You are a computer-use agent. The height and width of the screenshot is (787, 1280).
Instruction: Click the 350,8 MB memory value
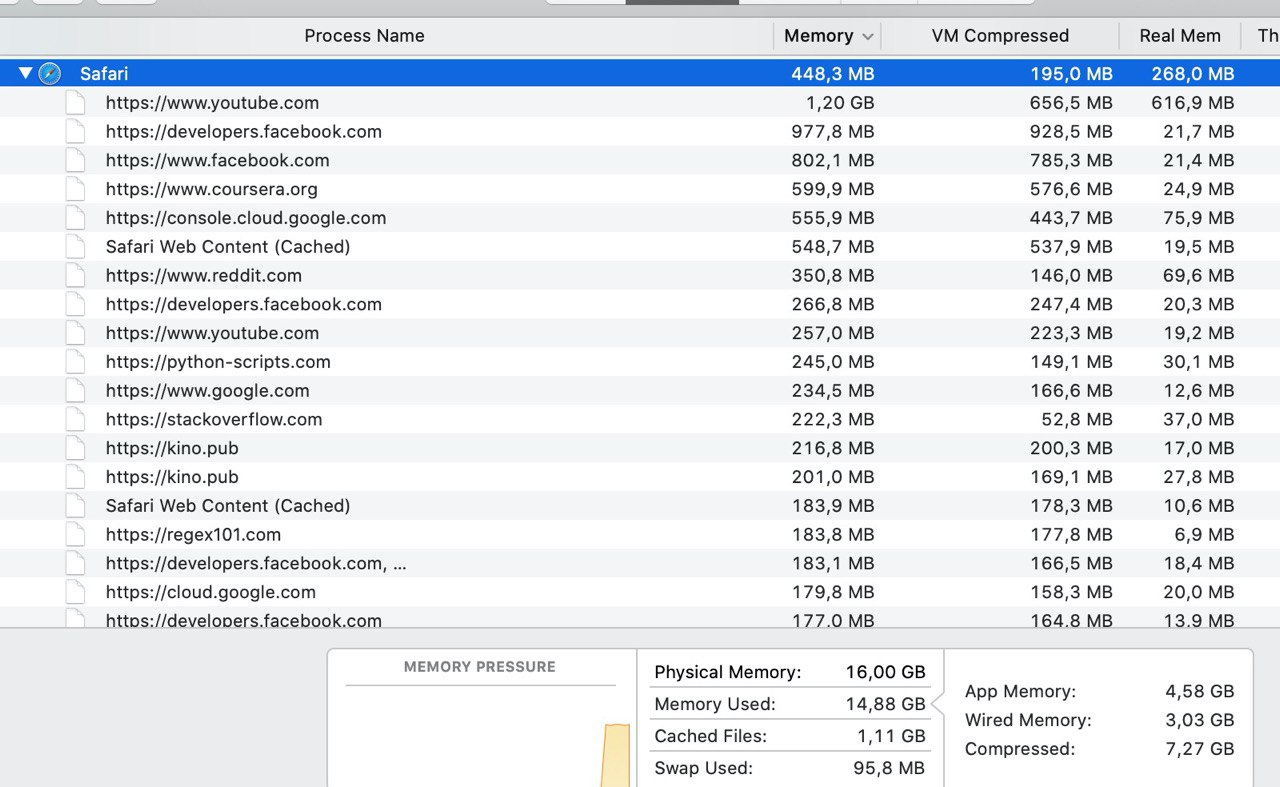[x=833, y=275]
